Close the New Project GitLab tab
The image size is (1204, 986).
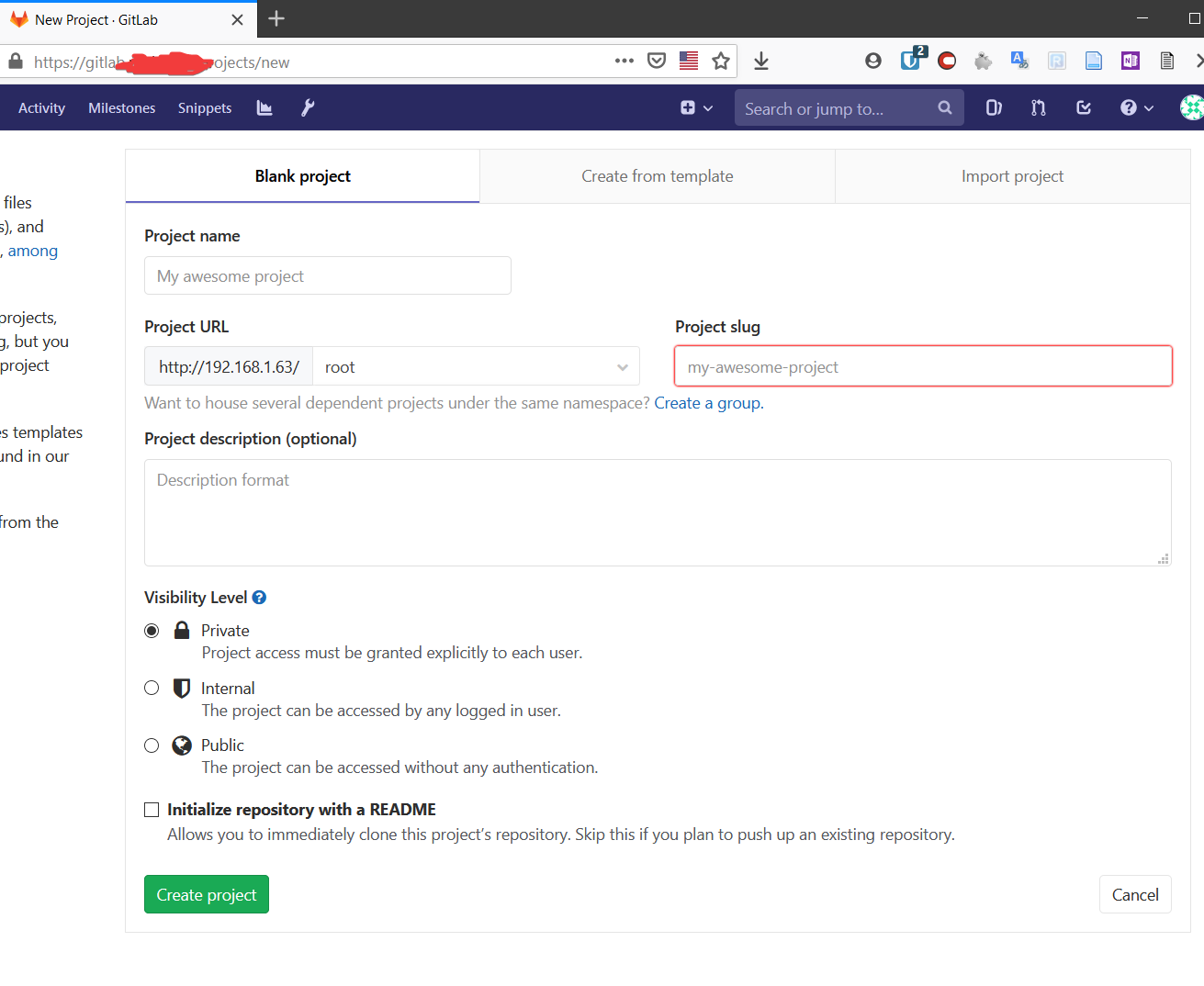point(237,19)
